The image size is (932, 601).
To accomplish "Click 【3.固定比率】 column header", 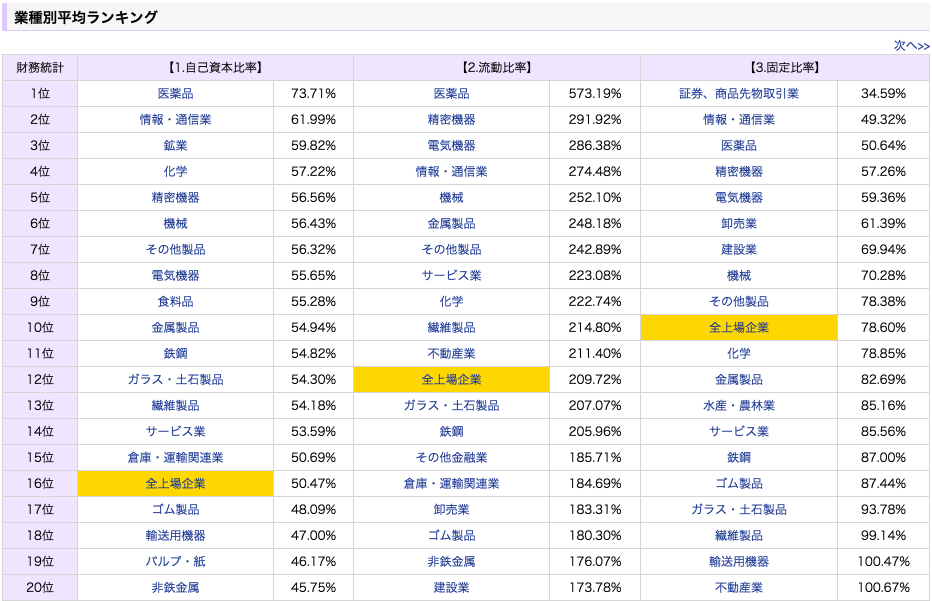I will click(785, 68).
